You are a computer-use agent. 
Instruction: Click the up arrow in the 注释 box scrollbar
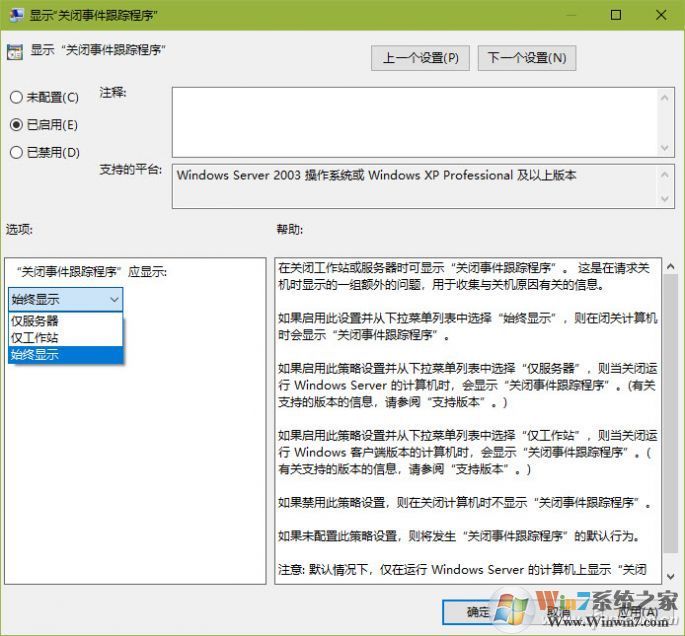[665, 96]
